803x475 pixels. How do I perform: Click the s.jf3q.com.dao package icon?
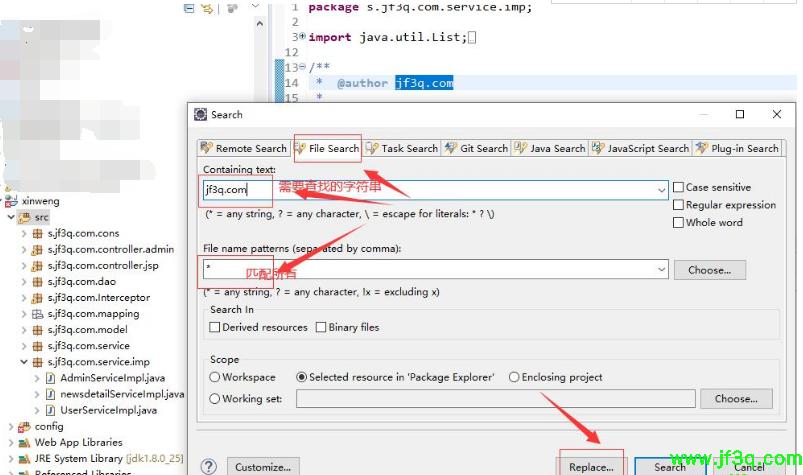[38, 281]
